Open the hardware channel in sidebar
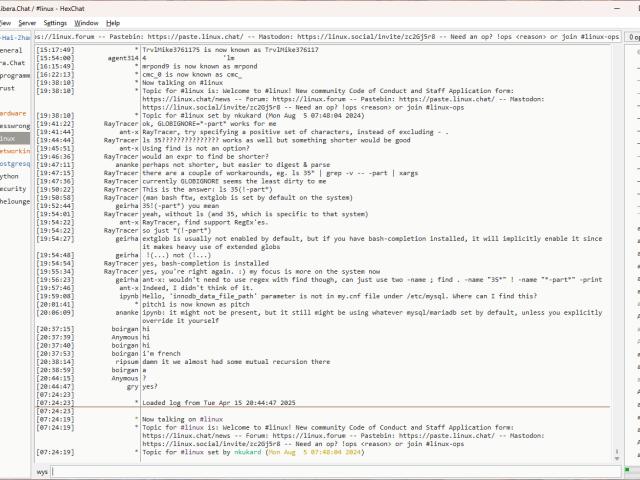Image resolution: width=640 pixels, height=480 pixels. (x=13, y=113)
